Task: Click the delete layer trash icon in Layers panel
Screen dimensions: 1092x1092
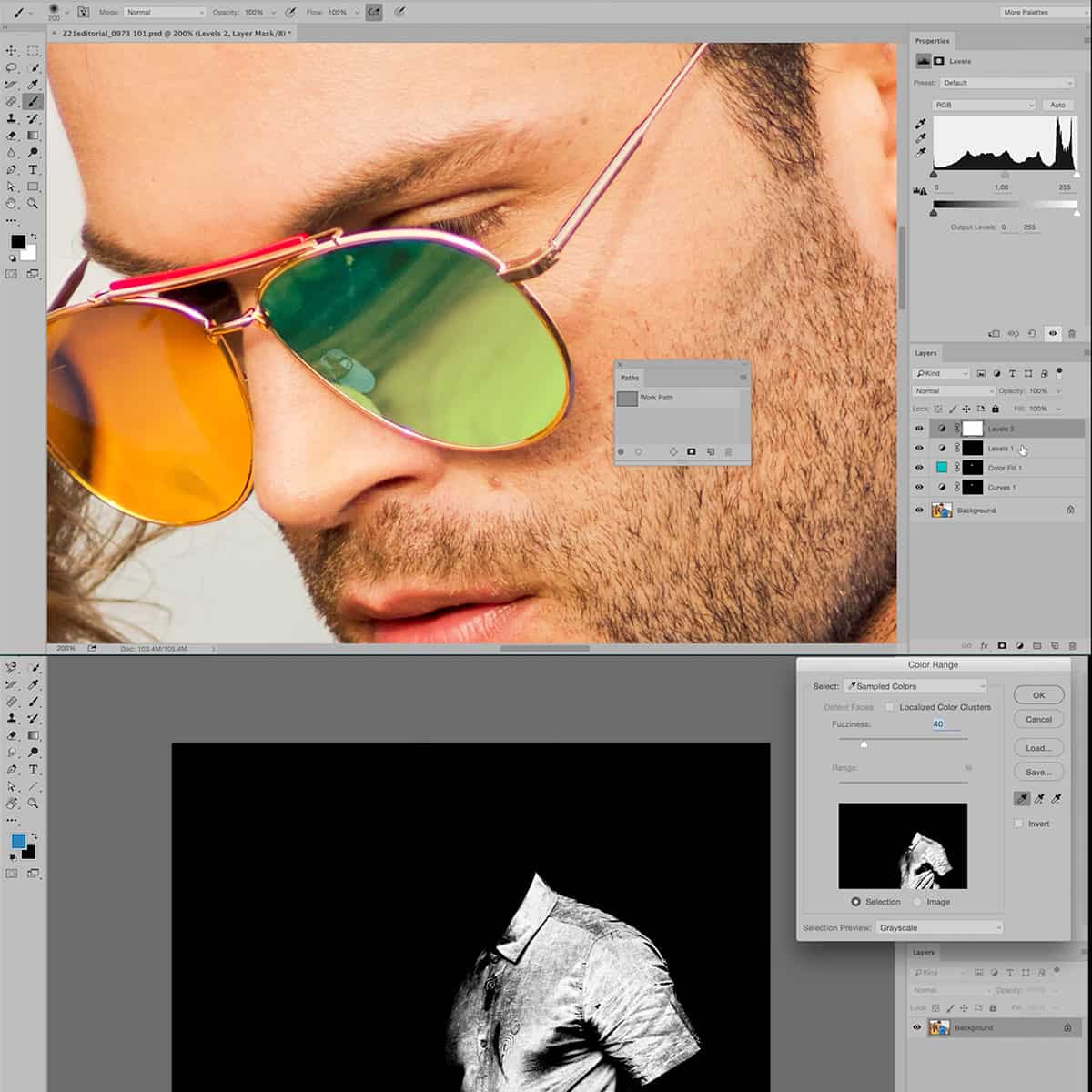Action: 1072,645
